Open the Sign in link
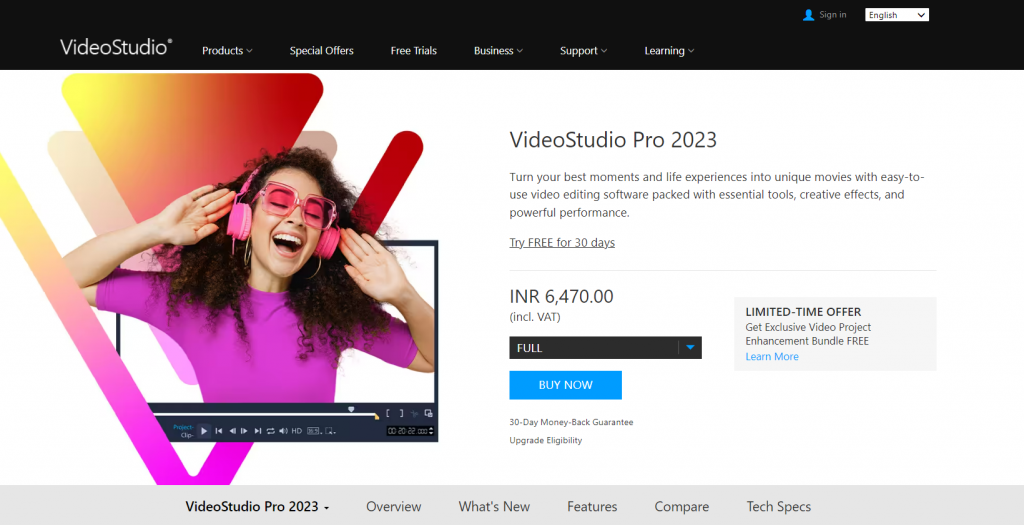 point(833,14)
